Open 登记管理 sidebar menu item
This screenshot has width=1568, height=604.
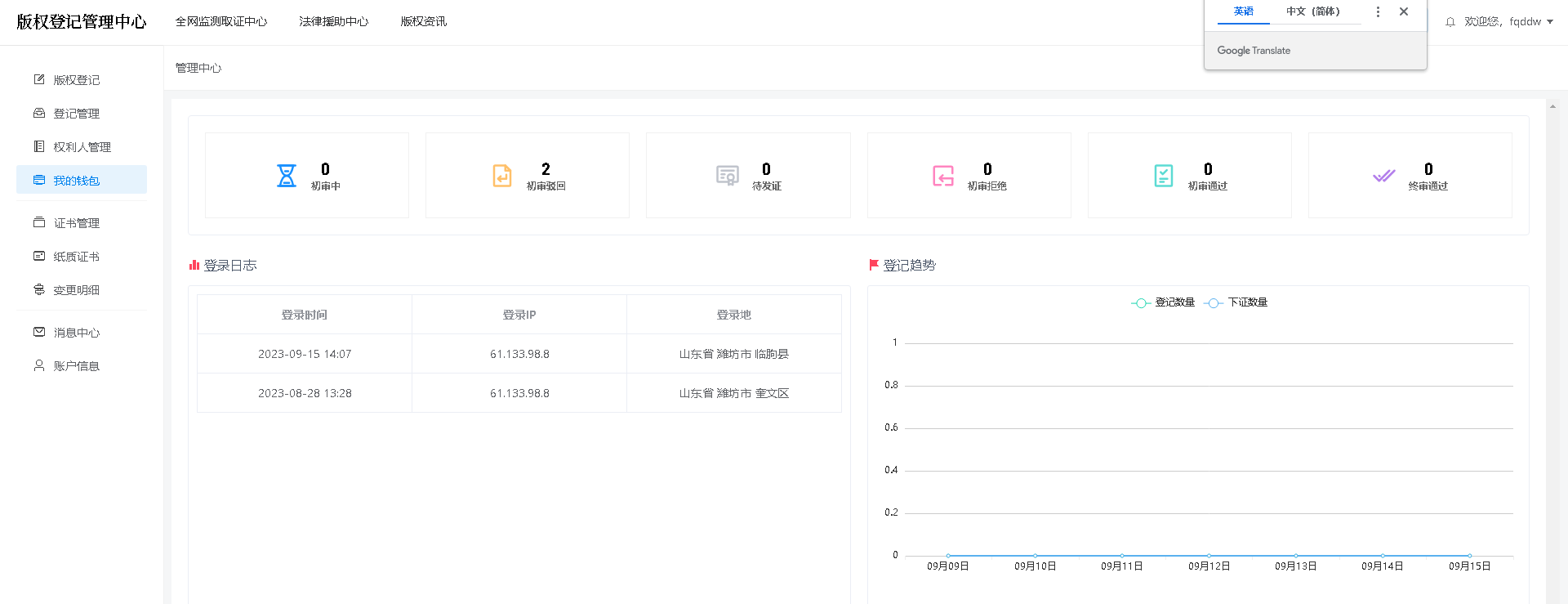pyautogui.click(x=82, y=113)
